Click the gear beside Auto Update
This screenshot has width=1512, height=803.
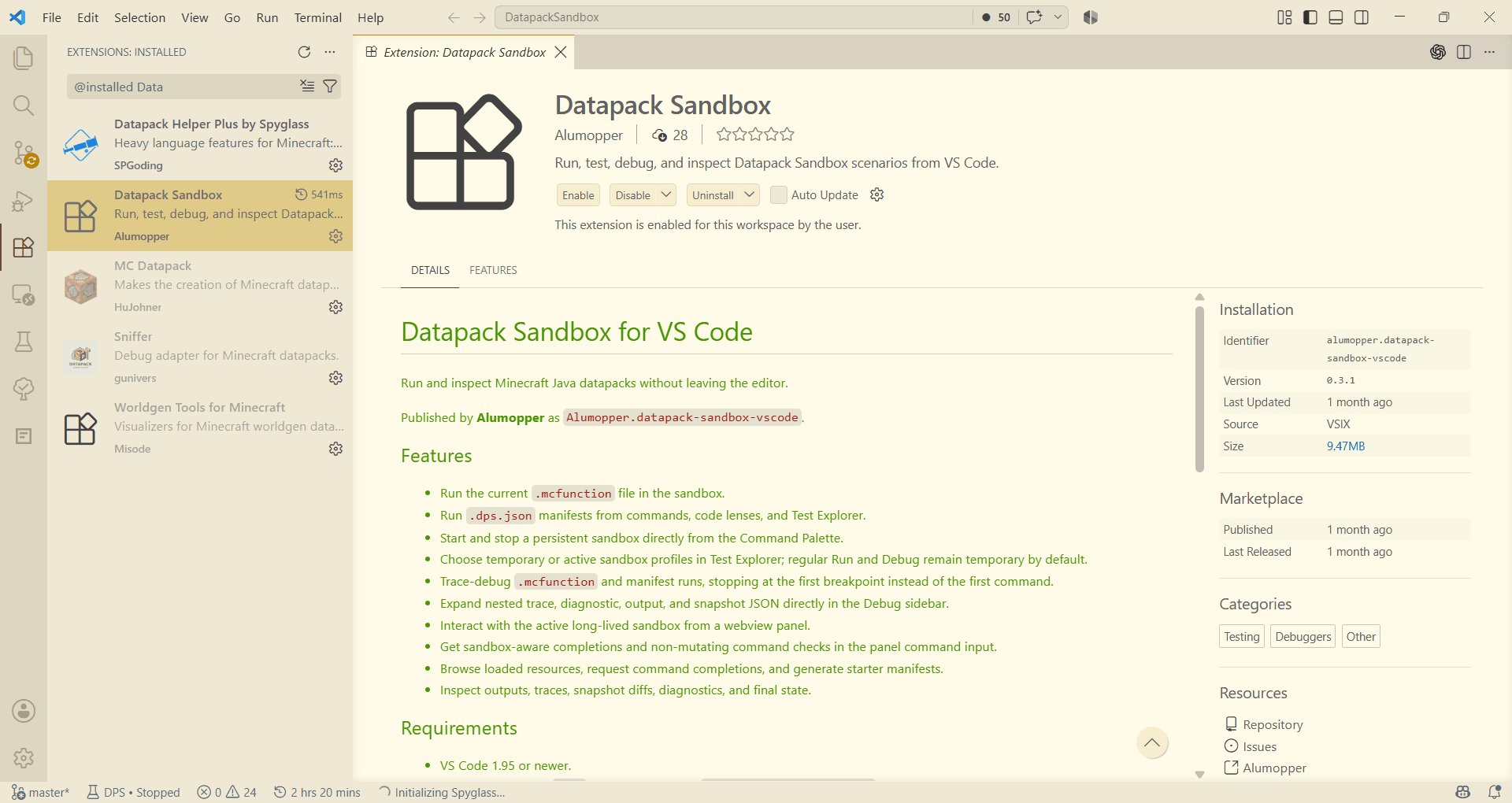coord(877,194)
